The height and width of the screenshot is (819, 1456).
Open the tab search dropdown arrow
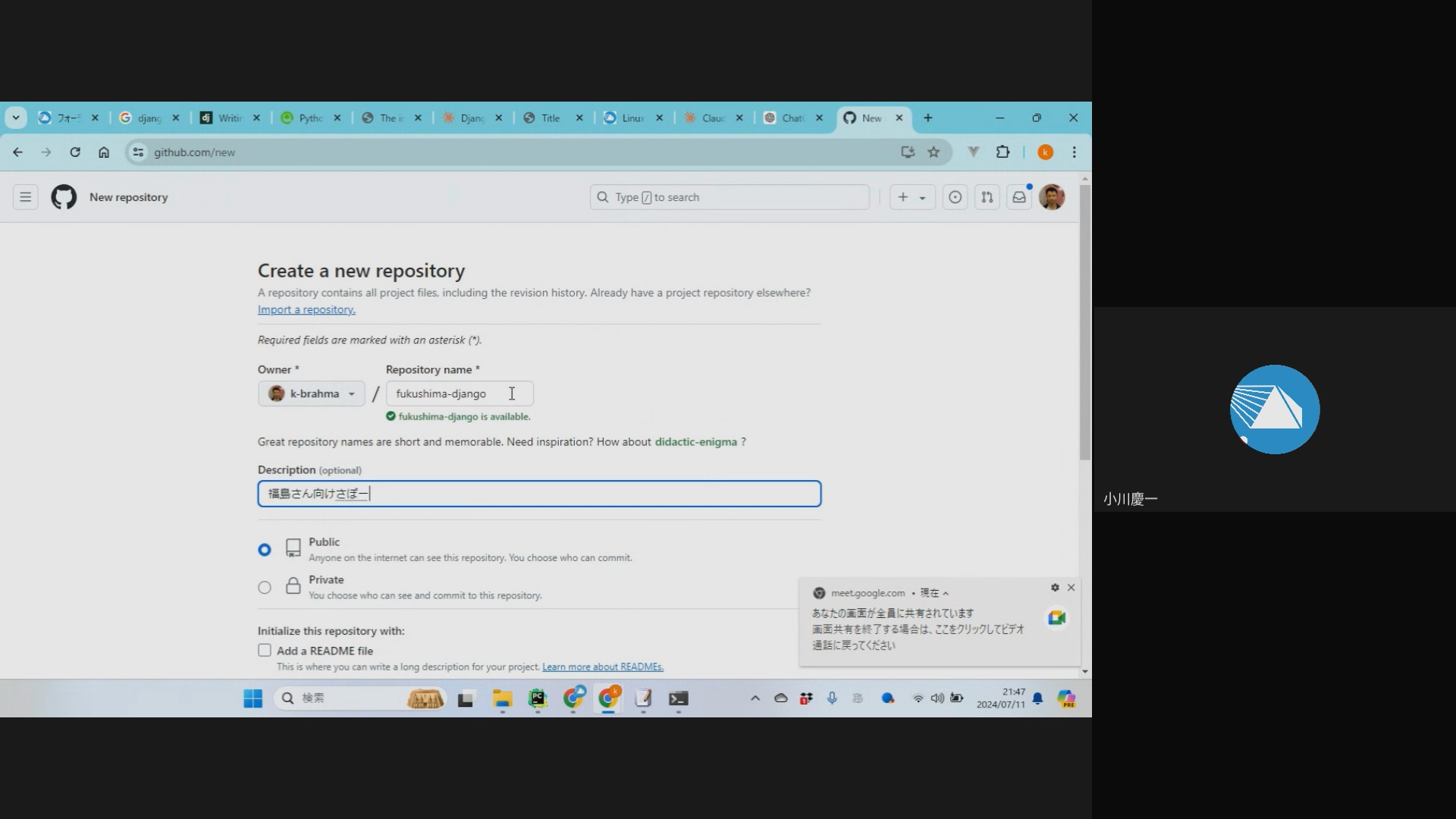[16, 118]
